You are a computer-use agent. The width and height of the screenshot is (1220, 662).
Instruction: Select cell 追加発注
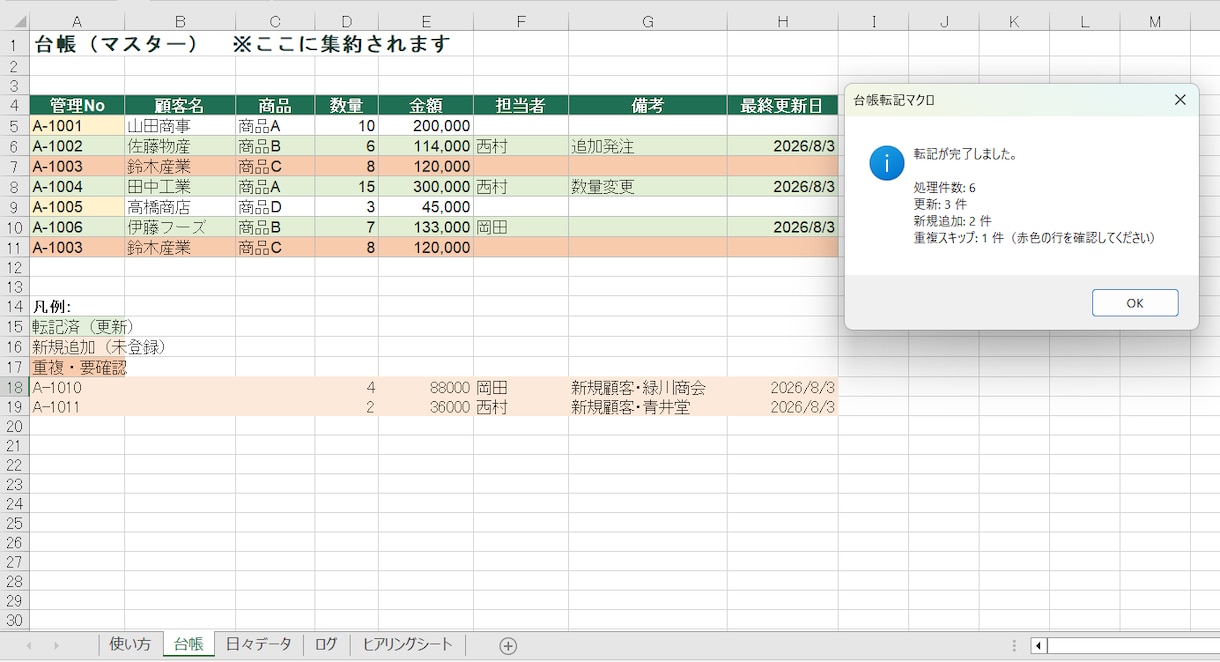point(648,146)
